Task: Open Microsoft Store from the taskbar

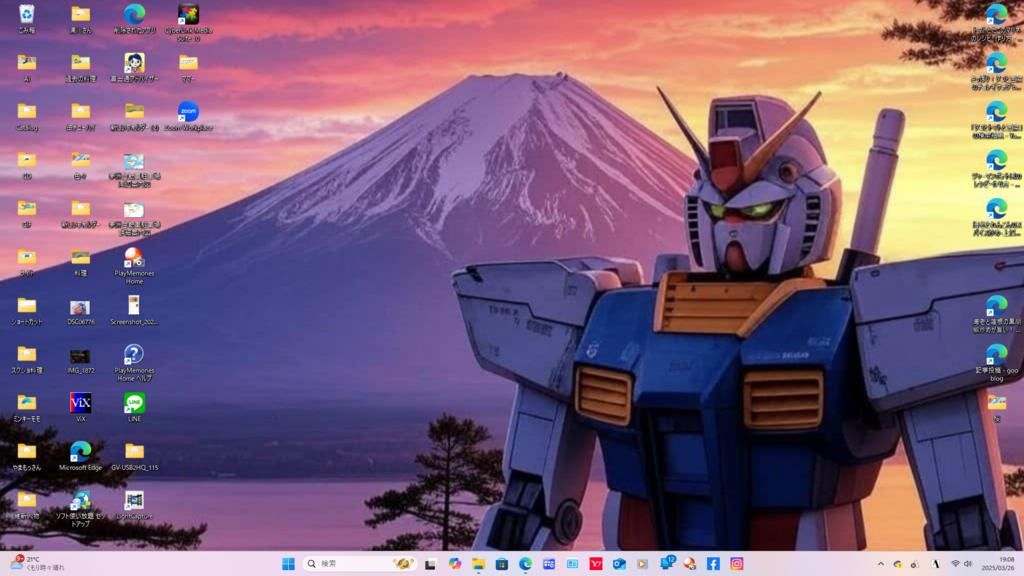Action: point(502,564)
